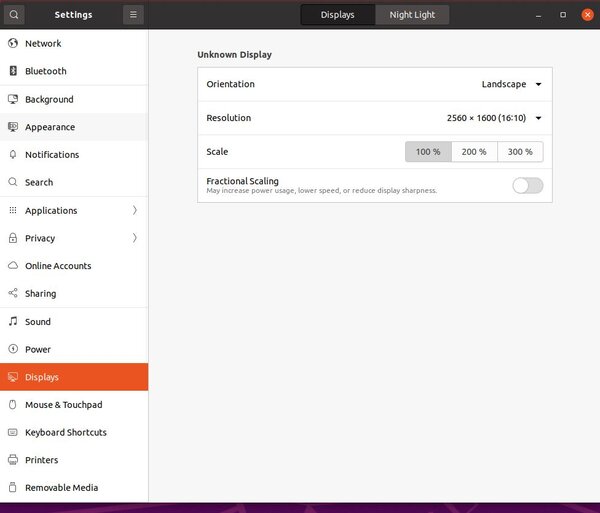
Task: Click the Privacy lock icon
Action: [13, 238]
